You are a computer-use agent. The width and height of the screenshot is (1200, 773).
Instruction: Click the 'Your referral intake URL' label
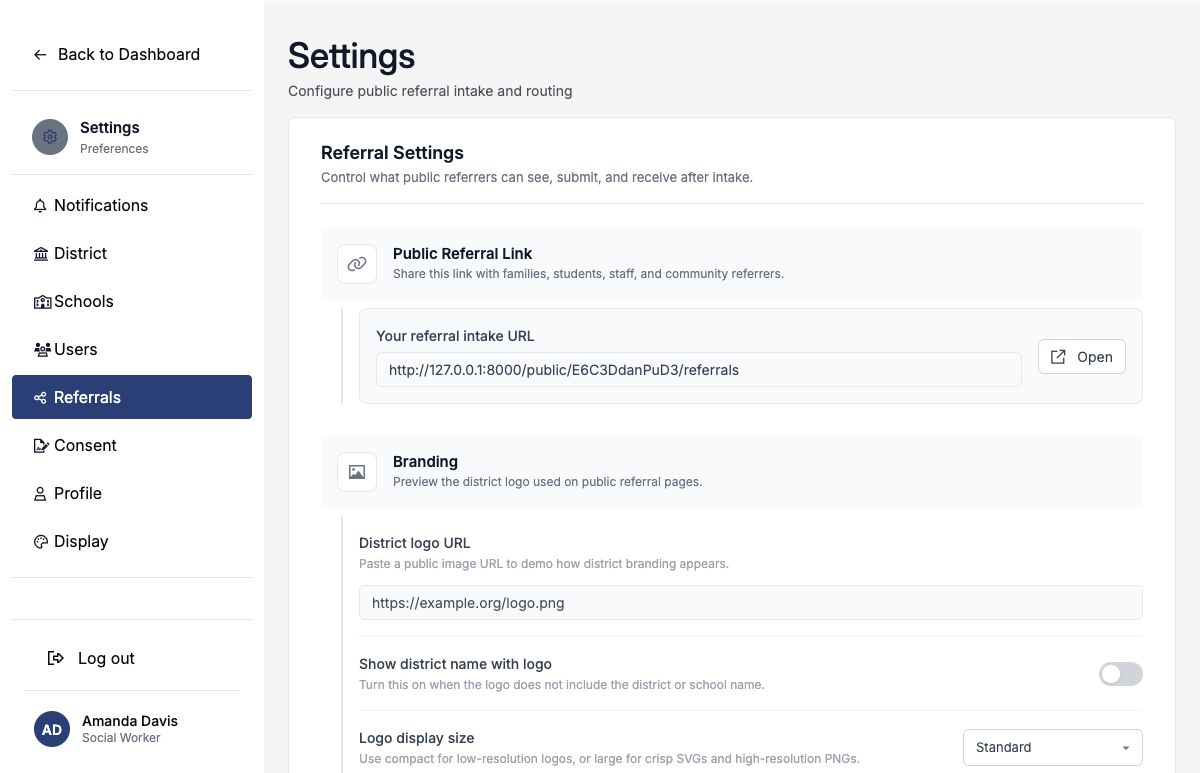point(455,336)
